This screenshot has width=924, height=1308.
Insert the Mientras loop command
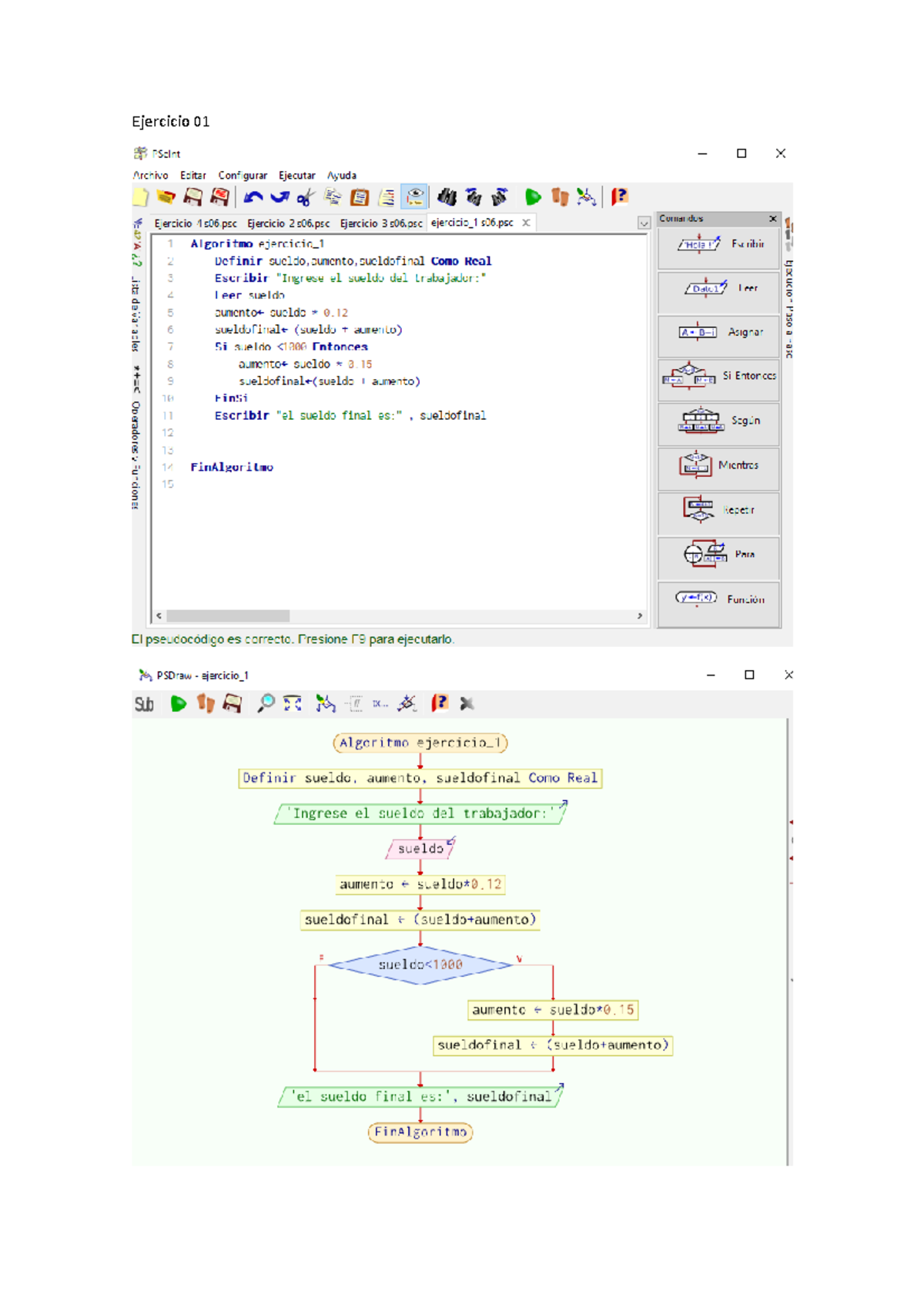coord(718,465)
